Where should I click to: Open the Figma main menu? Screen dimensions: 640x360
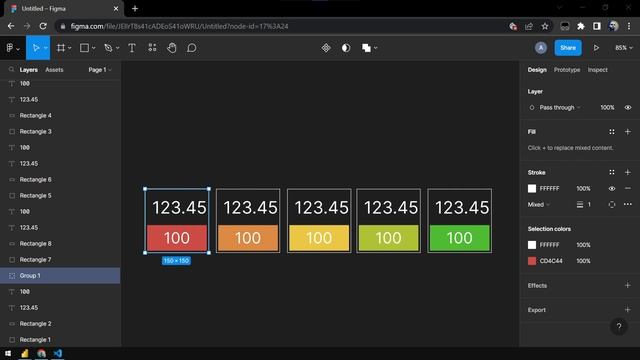point(13,48)
